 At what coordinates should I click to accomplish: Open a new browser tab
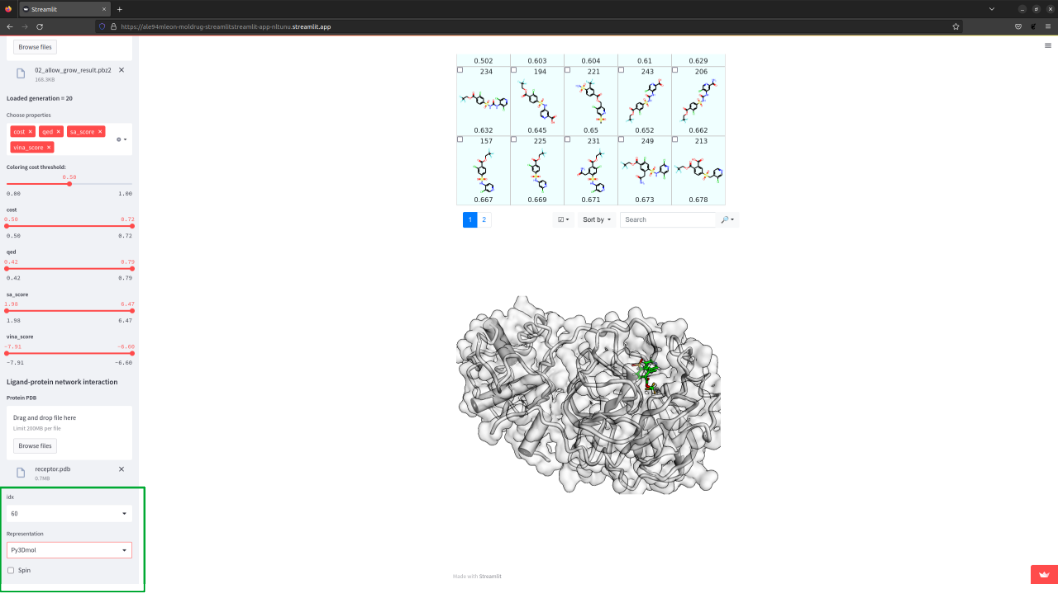119,9
